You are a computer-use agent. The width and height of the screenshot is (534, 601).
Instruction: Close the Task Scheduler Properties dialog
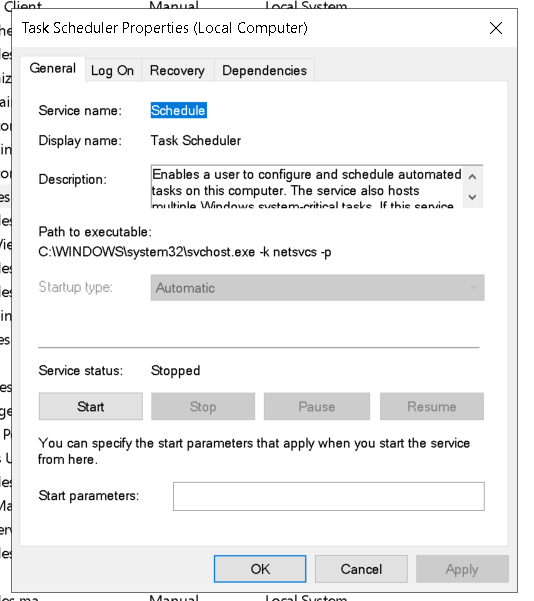[x=496, y=28]
